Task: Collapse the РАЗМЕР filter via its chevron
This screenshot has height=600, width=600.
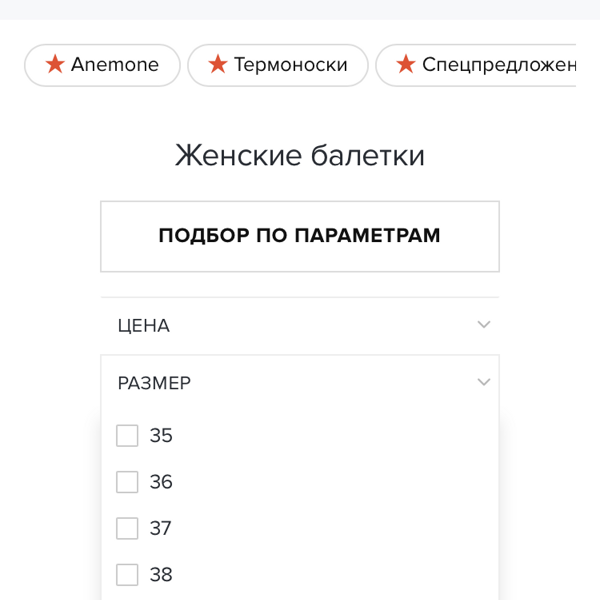Action: pos(484,382)
